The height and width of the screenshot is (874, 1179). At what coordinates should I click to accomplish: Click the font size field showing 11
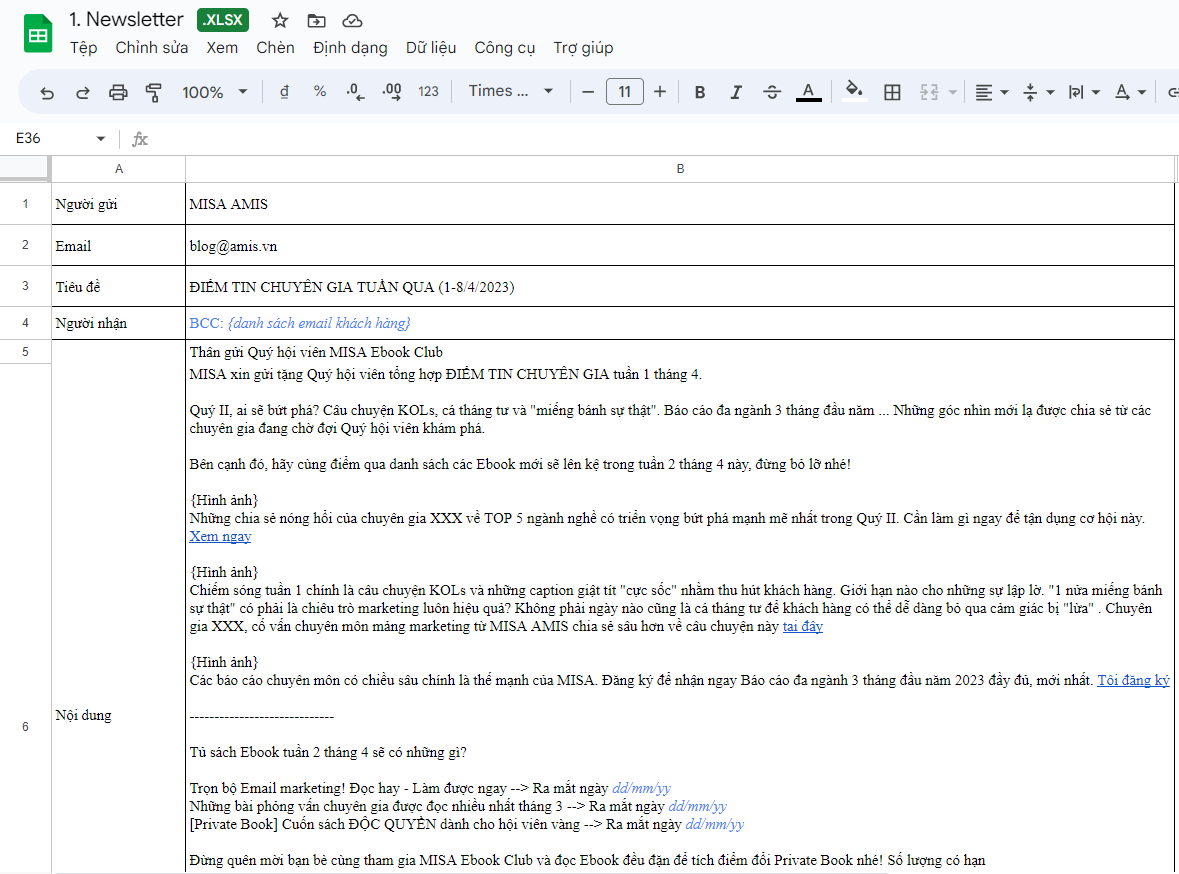click(624, 92)
